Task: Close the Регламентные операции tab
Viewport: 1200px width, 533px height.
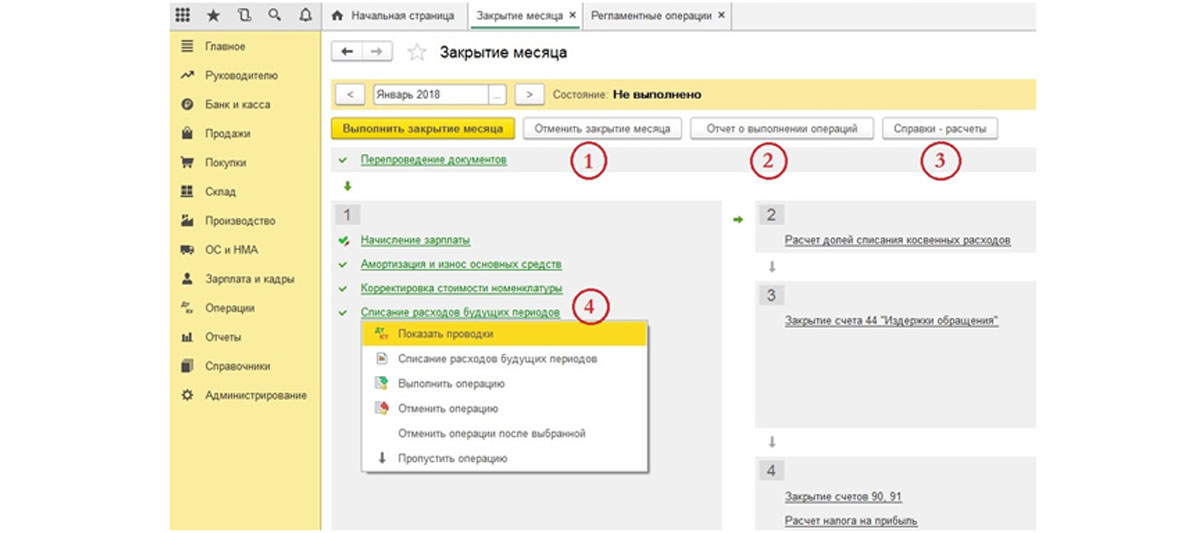Action: [x=721, y=16]
